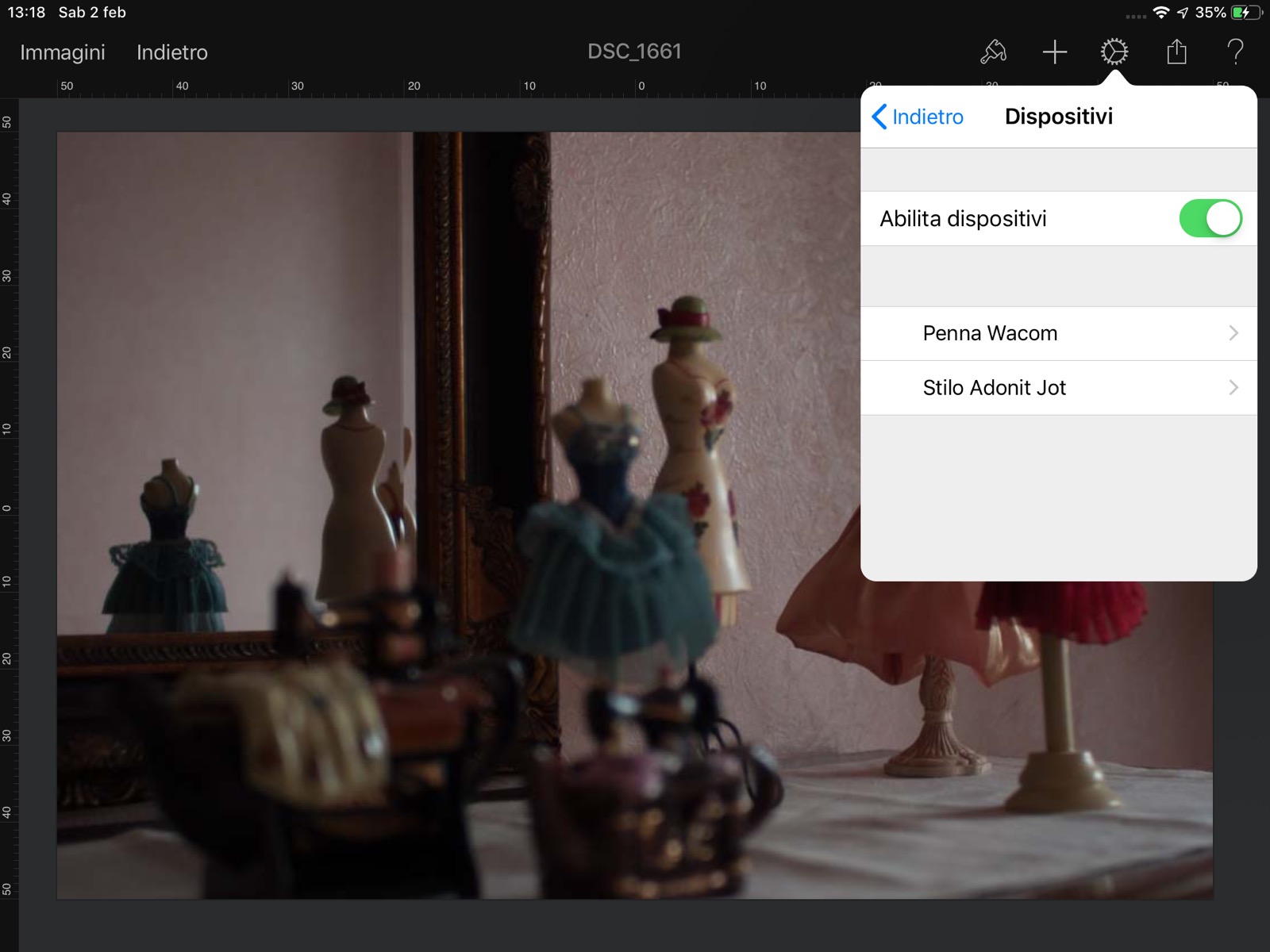
Task: Tap the Wi-Fi status icon
Action: [1161, 13]
